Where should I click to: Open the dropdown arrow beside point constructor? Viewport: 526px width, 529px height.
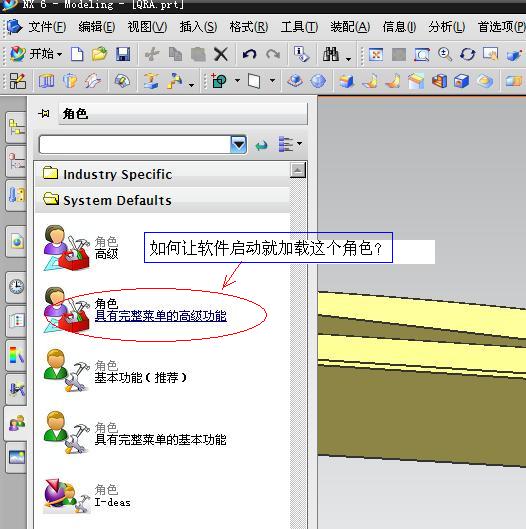click(x=237, y=81)
